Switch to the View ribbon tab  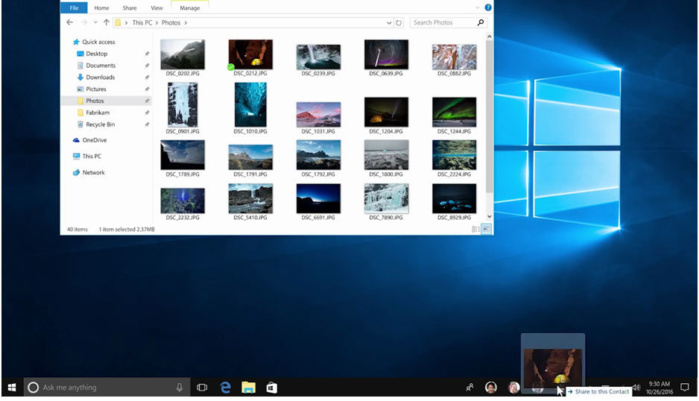click(x=156, y=8)
